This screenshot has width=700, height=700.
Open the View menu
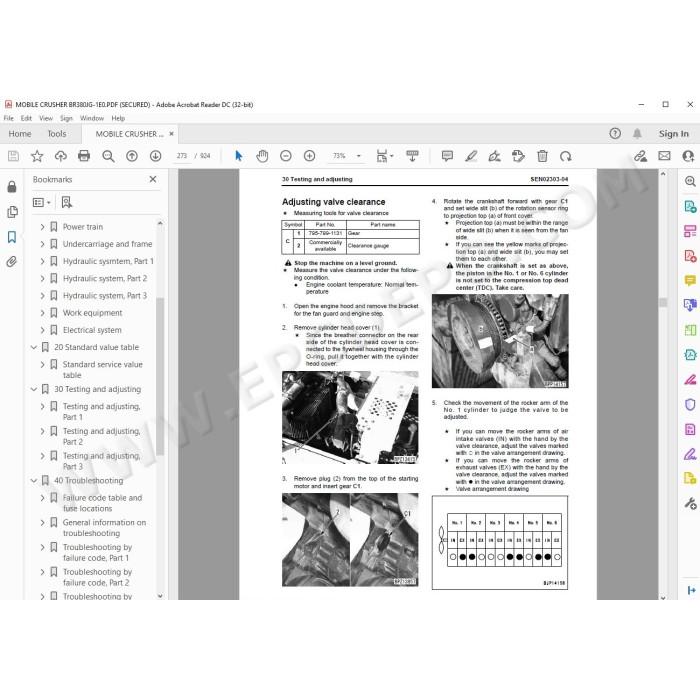pyautogui.click(x=46, y=118)
